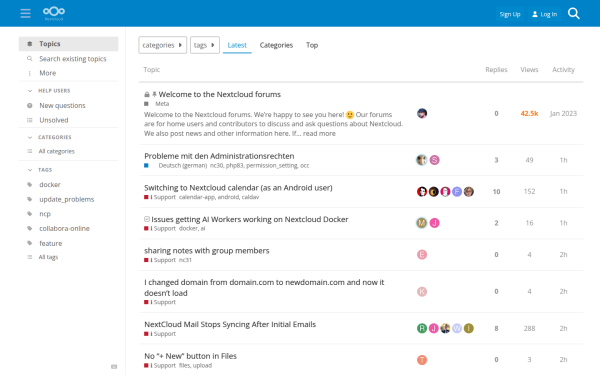Image resolution: width=600 pixels, height=375 pixels.
Task: Sort by Views column header
Action: [x=529, y=70]
